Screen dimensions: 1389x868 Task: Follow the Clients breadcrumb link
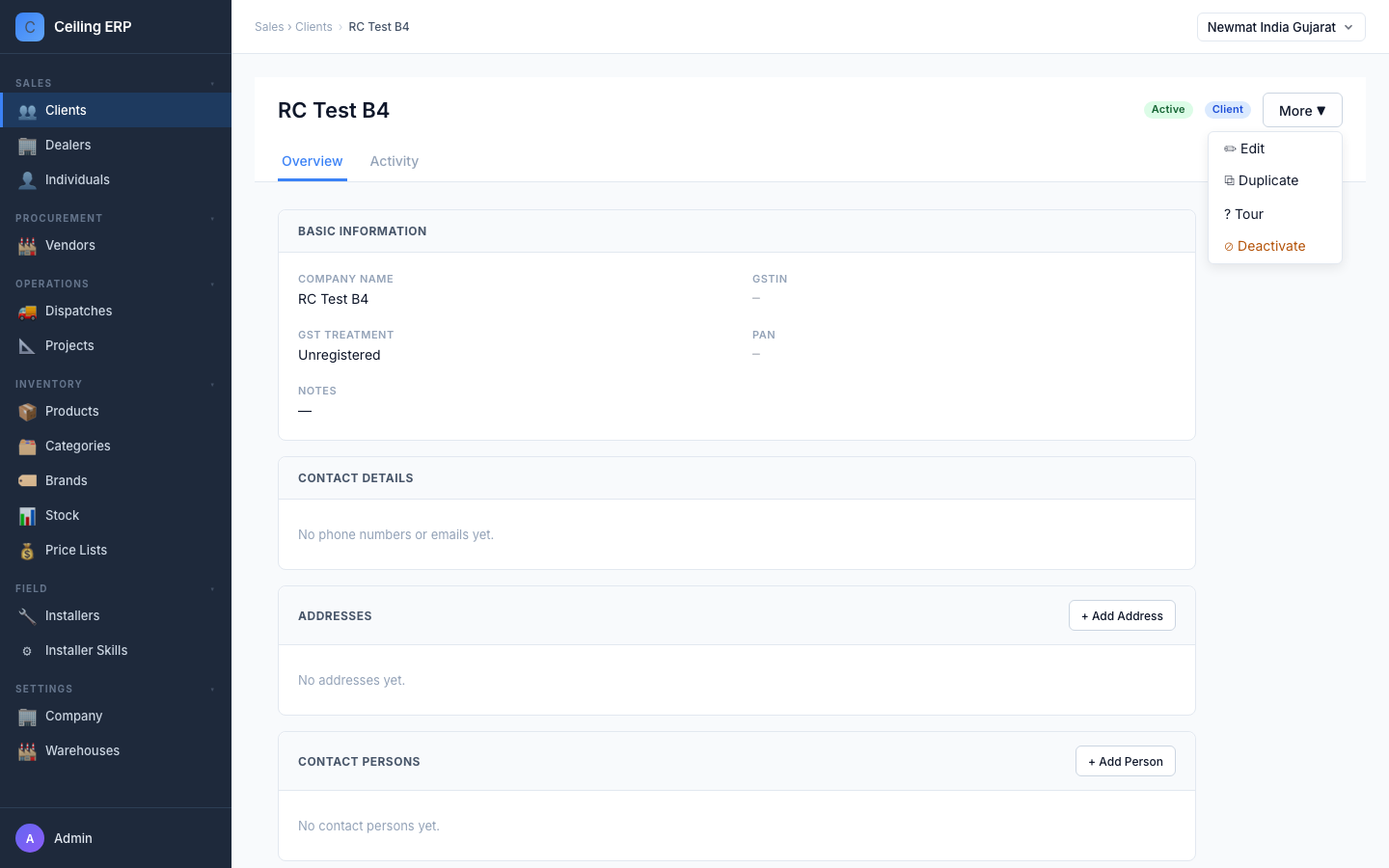[313, 27]
